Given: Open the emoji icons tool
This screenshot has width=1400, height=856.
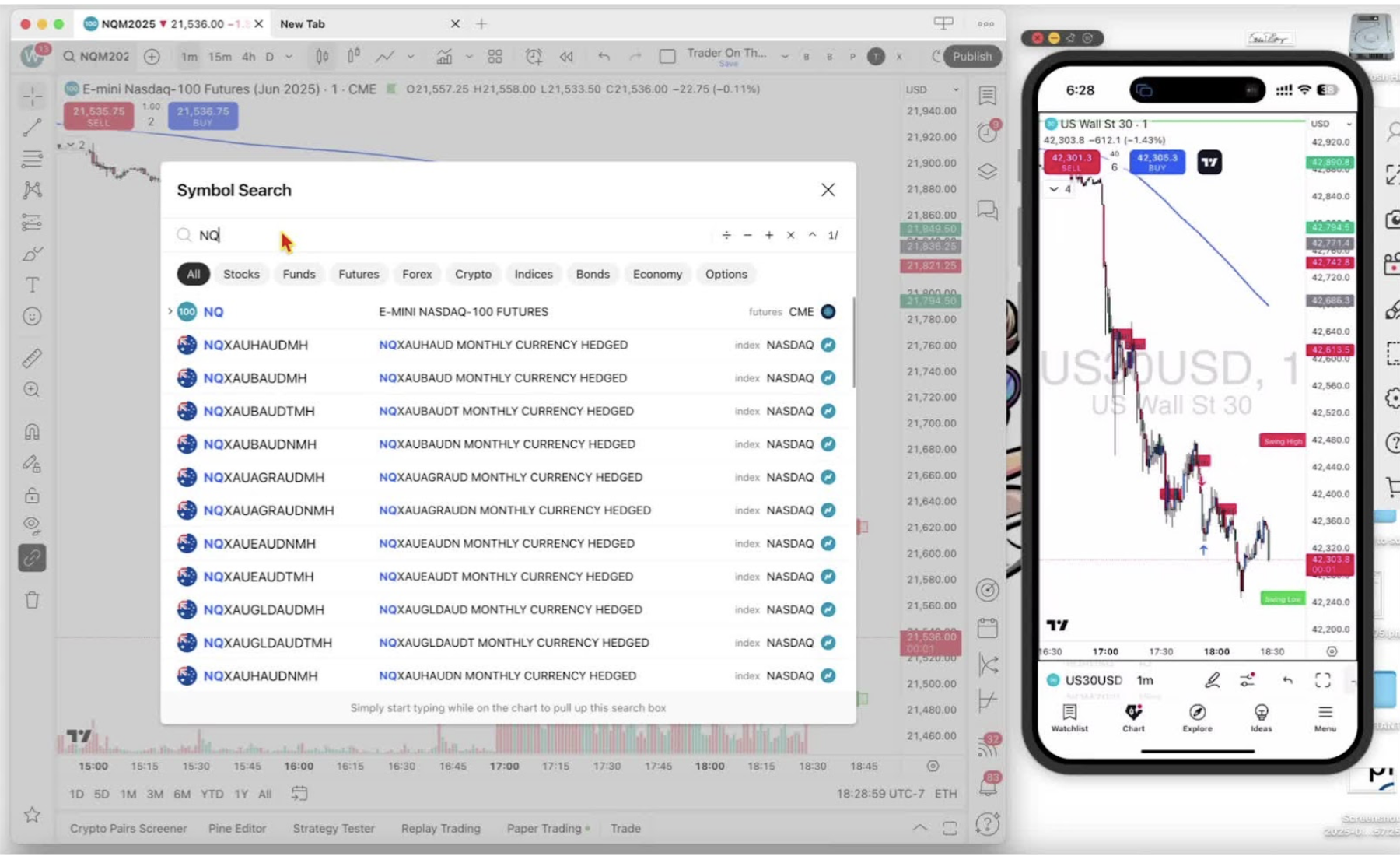Looking at the screenshot, I should pos(32,317).
